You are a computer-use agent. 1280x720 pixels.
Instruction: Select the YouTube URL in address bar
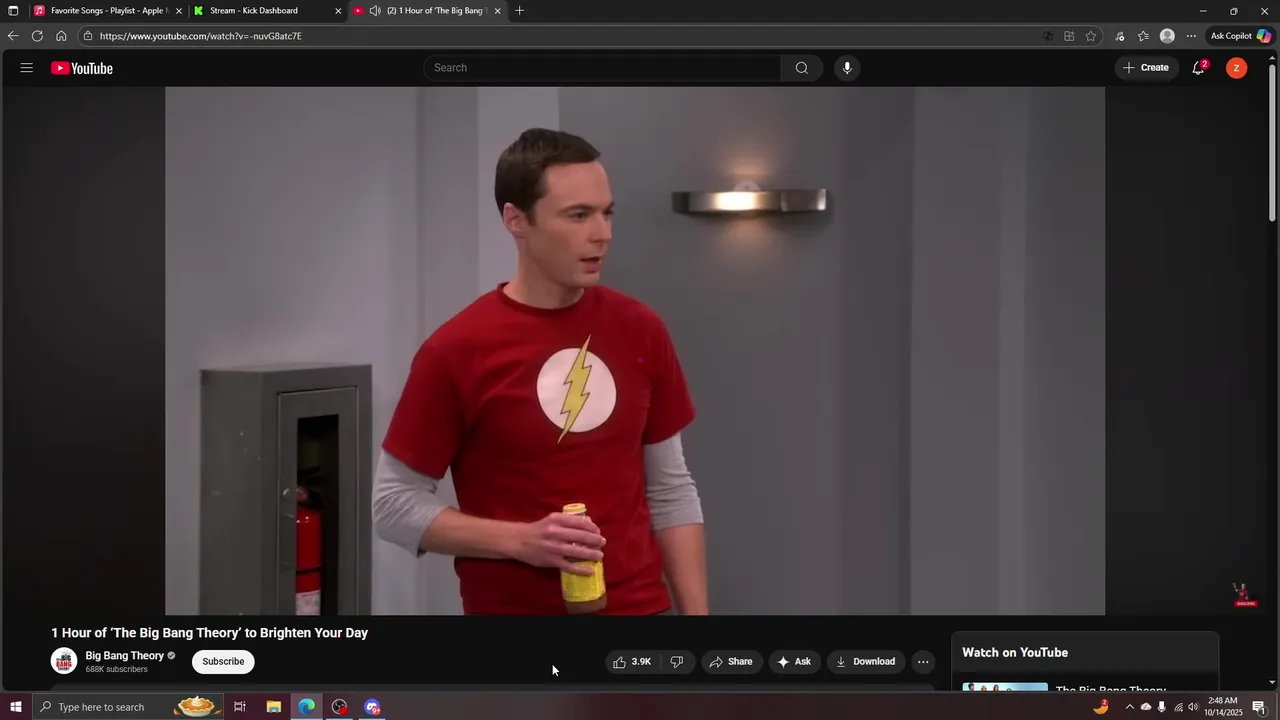coord(201,36)
